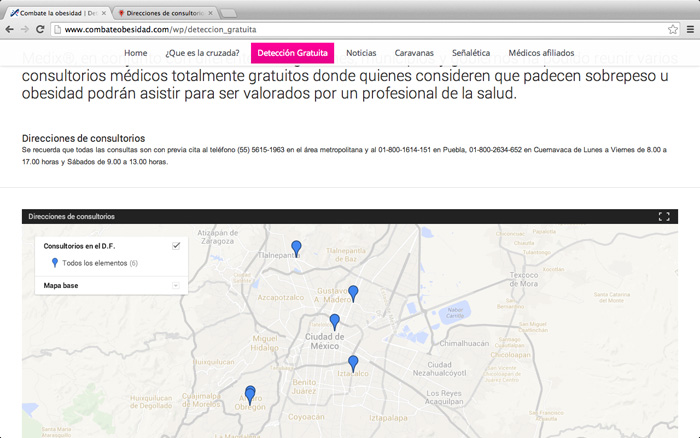700x438 pixels.
Task: Open the Chrome hamburger menu
Action: (x=690, y=29)
